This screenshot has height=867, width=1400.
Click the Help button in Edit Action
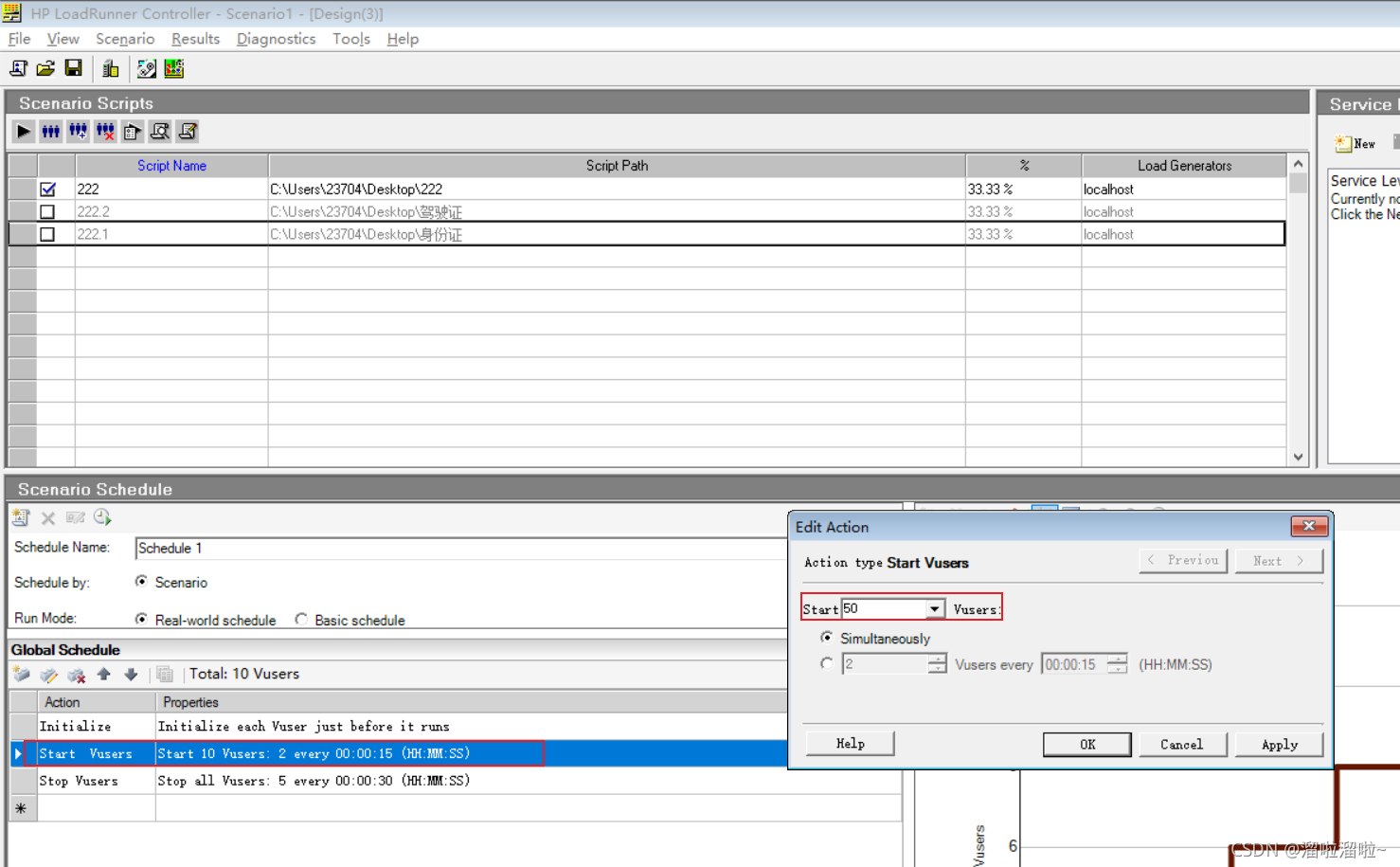pyautogui.click(x=850, y=744)
